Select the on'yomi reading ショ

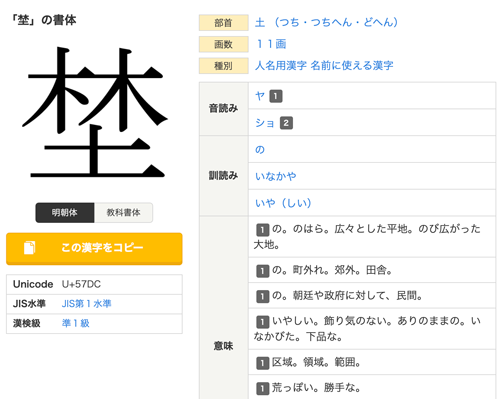click(x=265, y=123)
